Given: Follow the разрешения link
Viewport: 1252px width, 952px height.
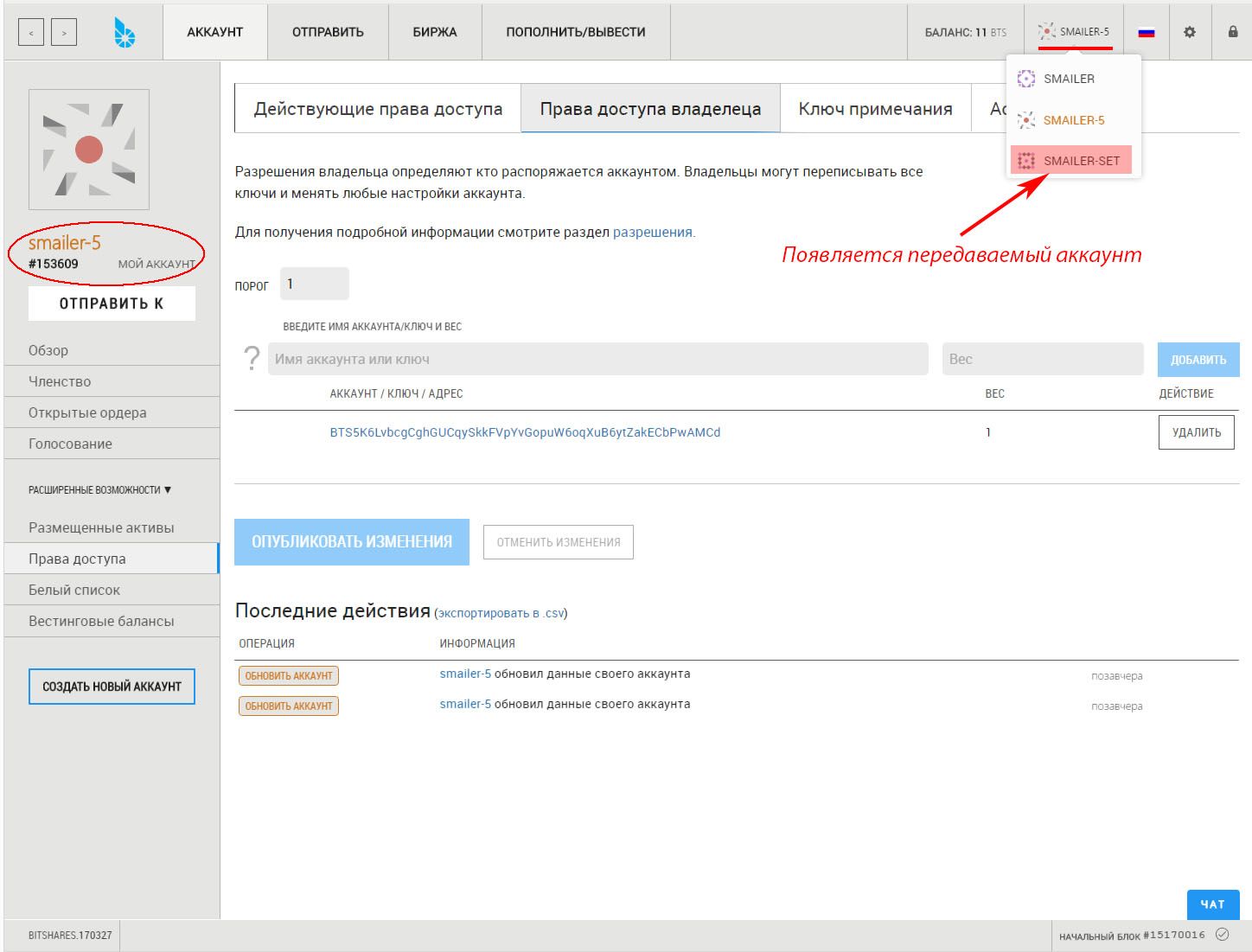Looking at the screenshot, I should [652, 232].
